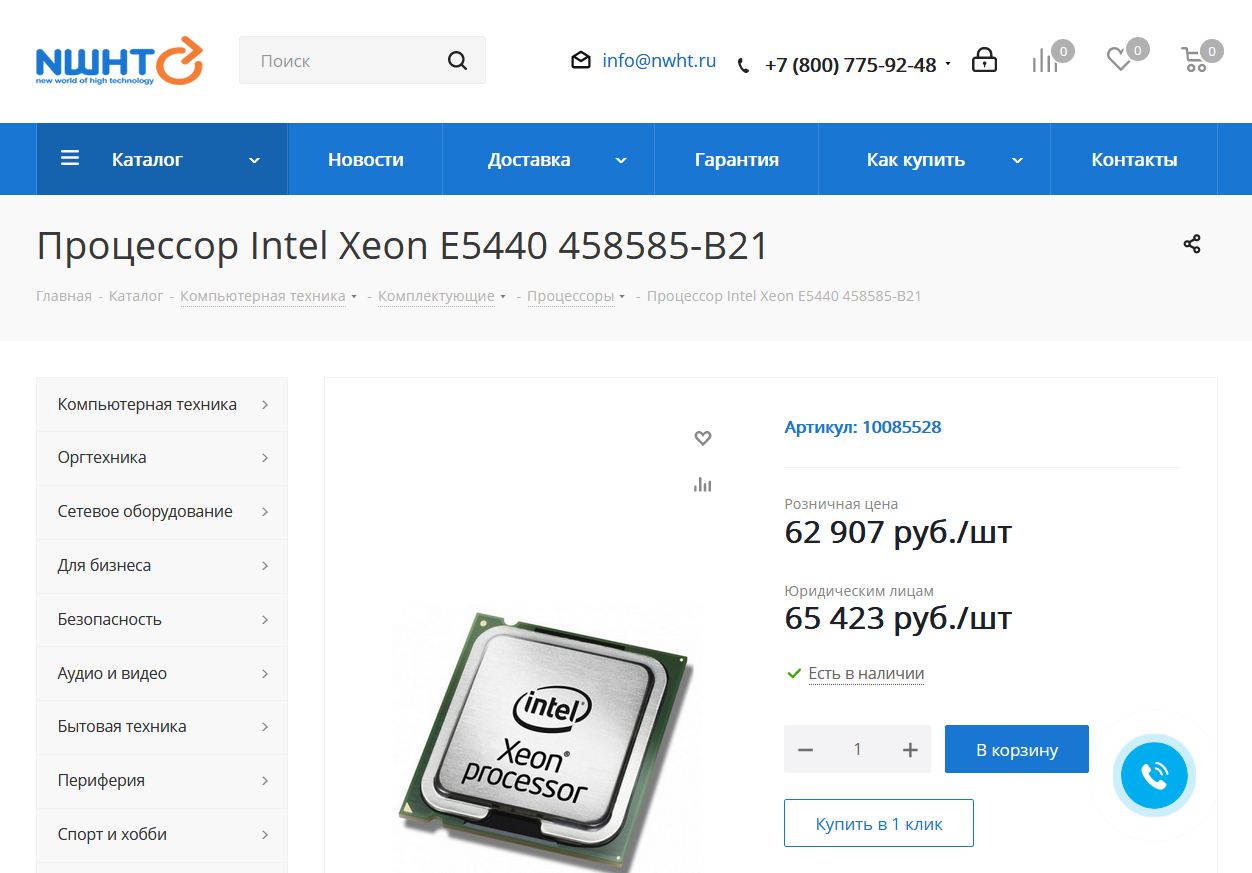1252x873 pixels.
Task: Add product to comparison chart icon
Action: pyautogui.click(x=703, y=485)
